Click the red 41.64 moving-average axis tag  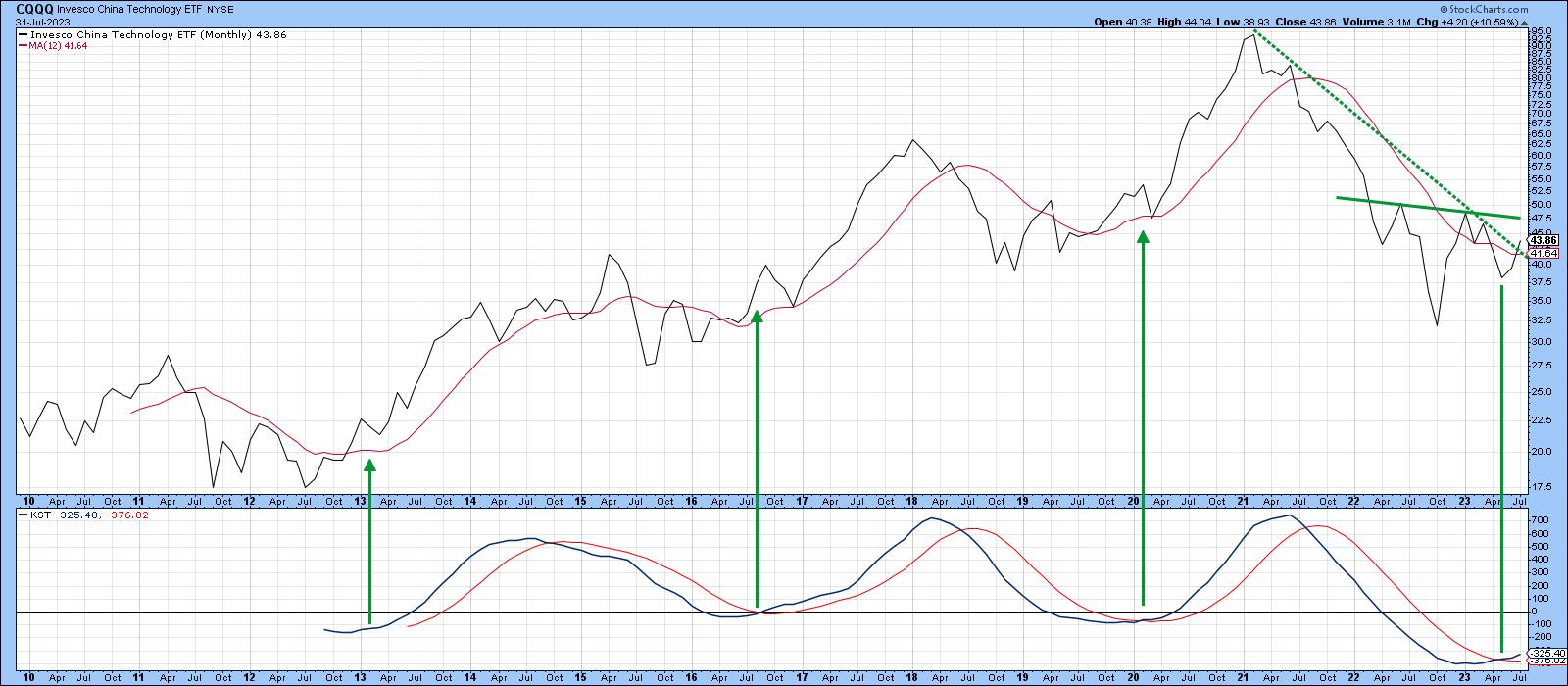click(x=1543, y=253)
